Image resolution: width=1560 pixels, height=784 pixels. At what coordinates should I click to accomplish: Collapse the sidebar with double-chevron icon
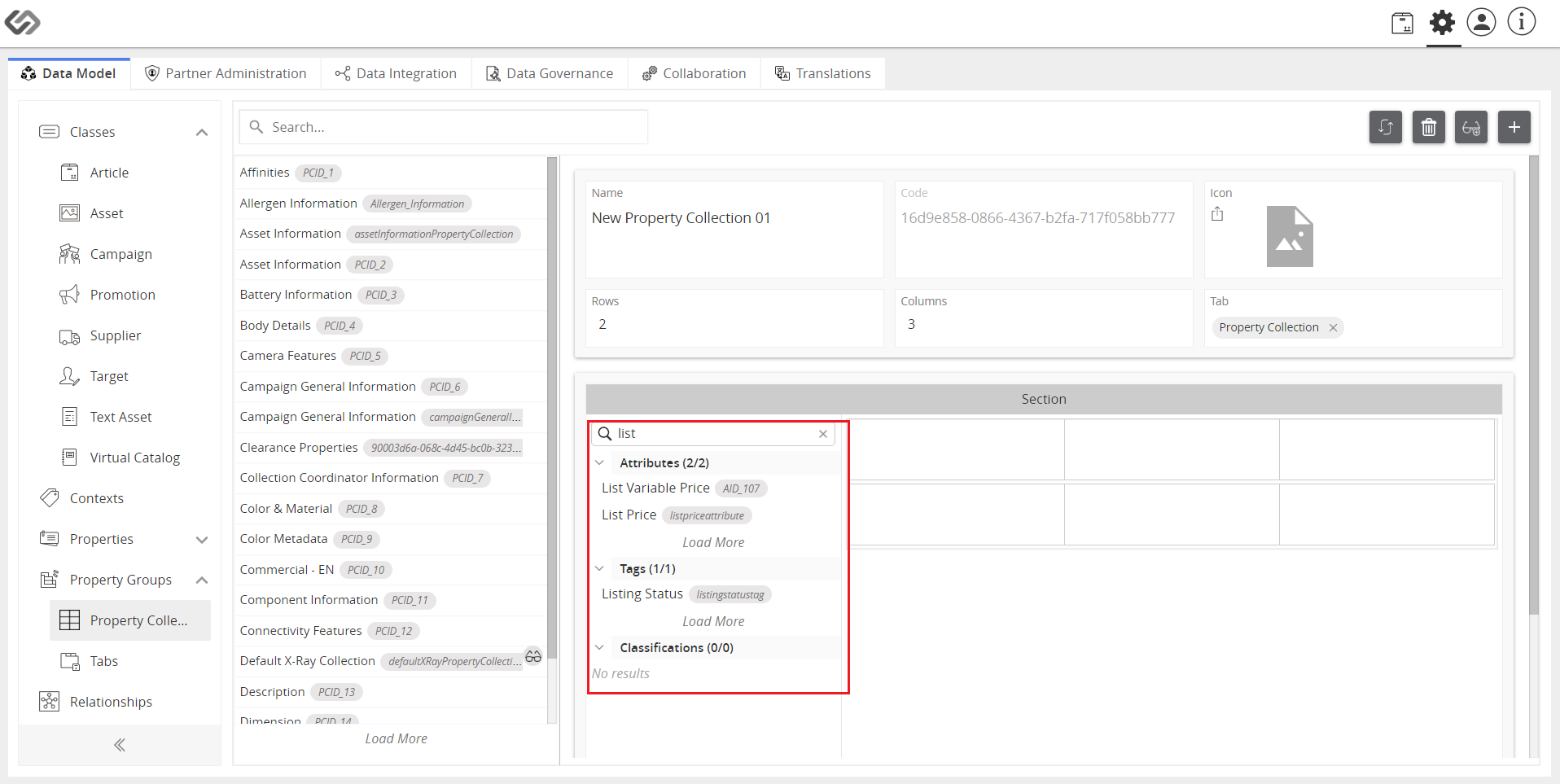(120, 745)
